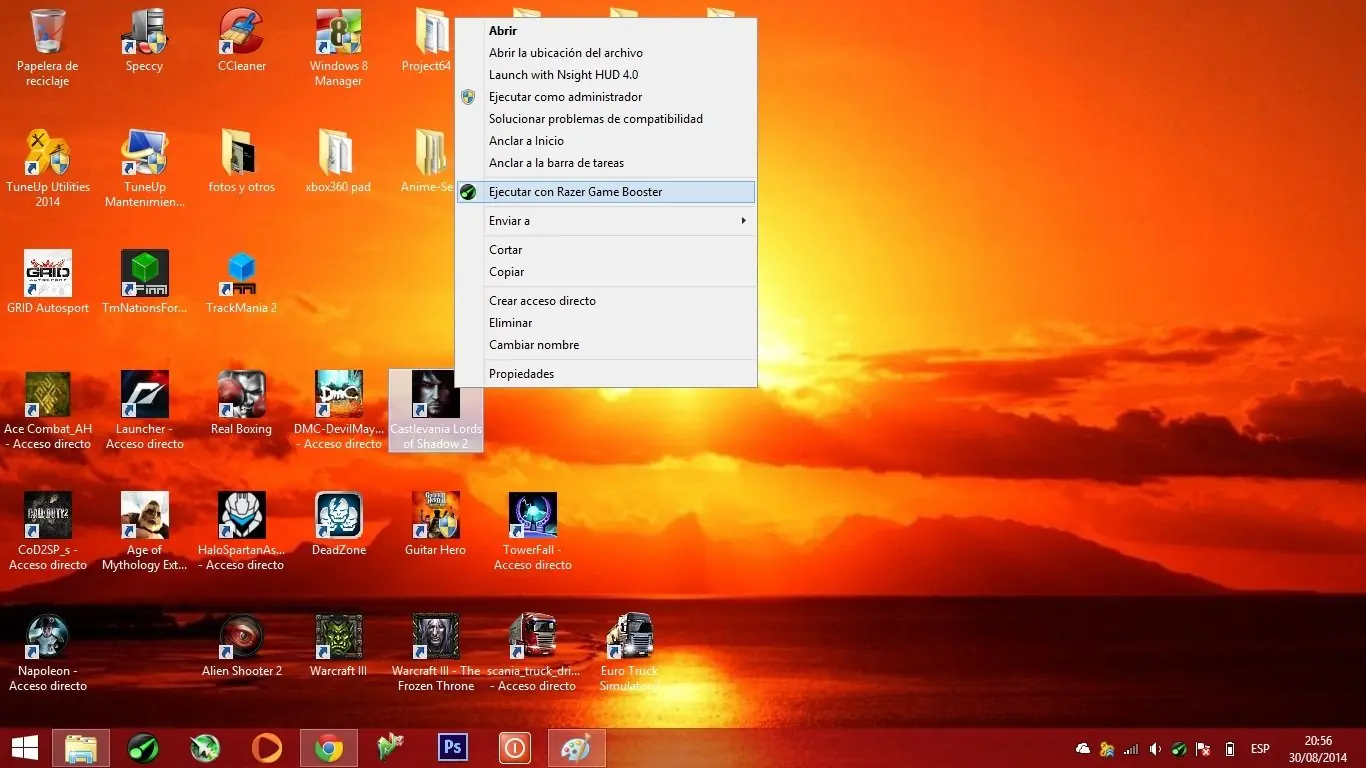Open the Windows Start button

25,748
